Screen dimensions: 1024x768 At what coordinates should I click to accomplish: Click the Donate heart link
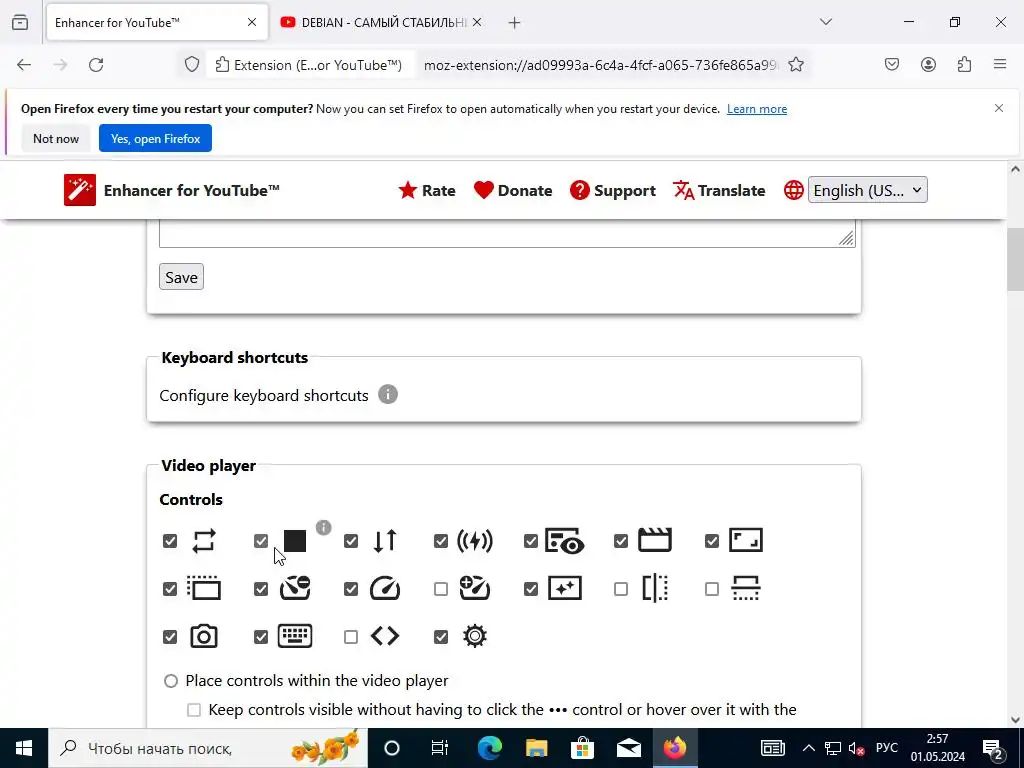(513, 191)
